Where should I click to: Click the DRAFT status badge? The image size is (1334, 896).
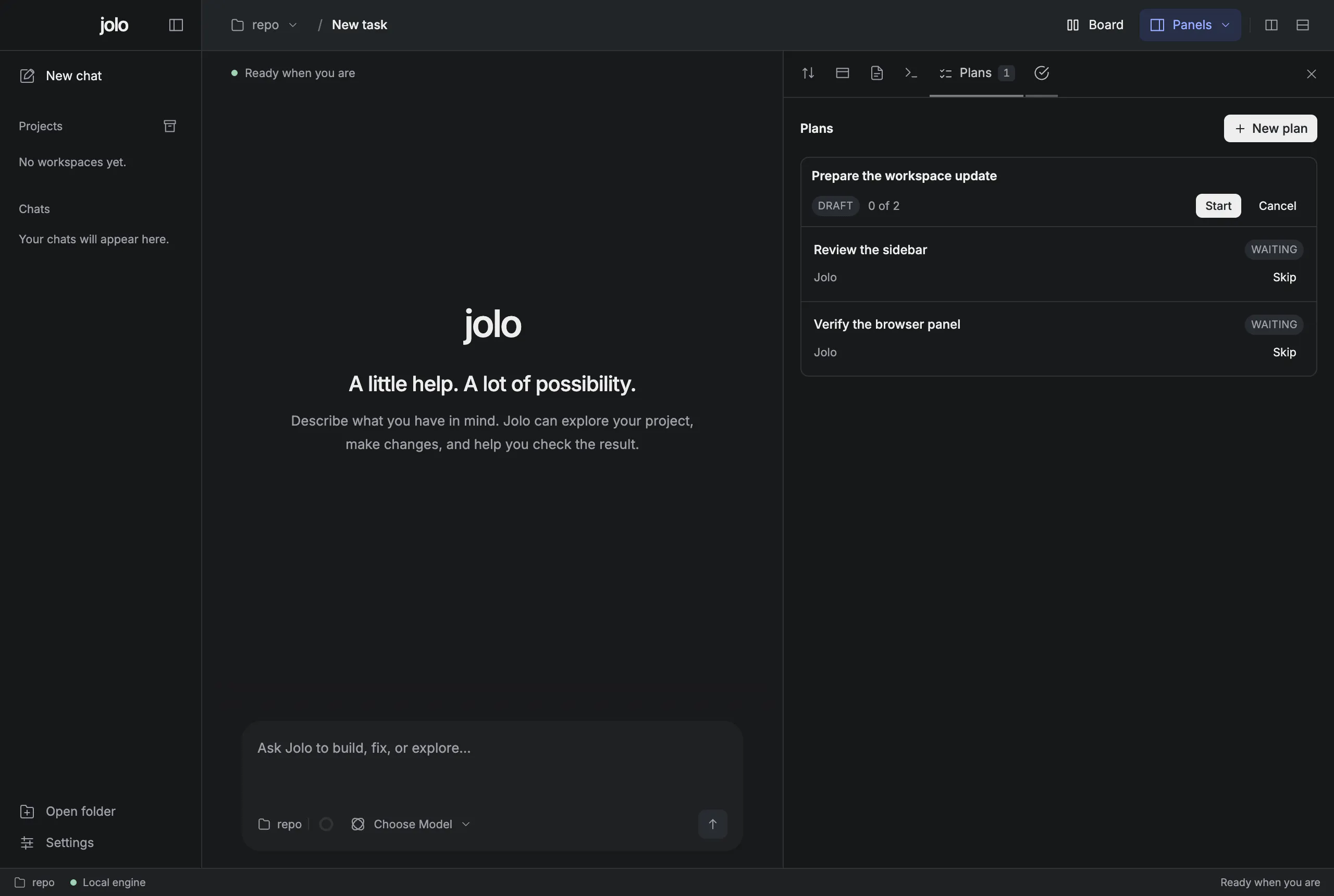click(x=835, y=206)
